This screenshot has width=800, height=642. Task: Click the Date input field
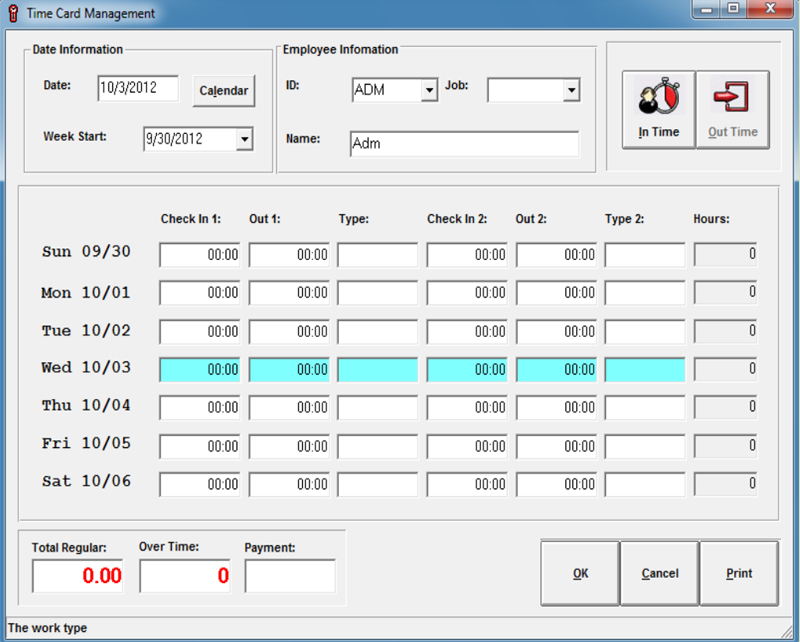138,88
